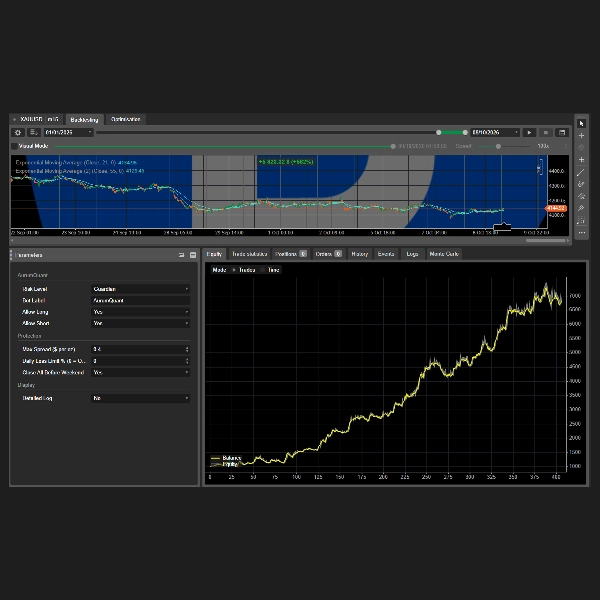Click the Max Spread stepper arrows

pyautogui.click(x=187, y=349)
